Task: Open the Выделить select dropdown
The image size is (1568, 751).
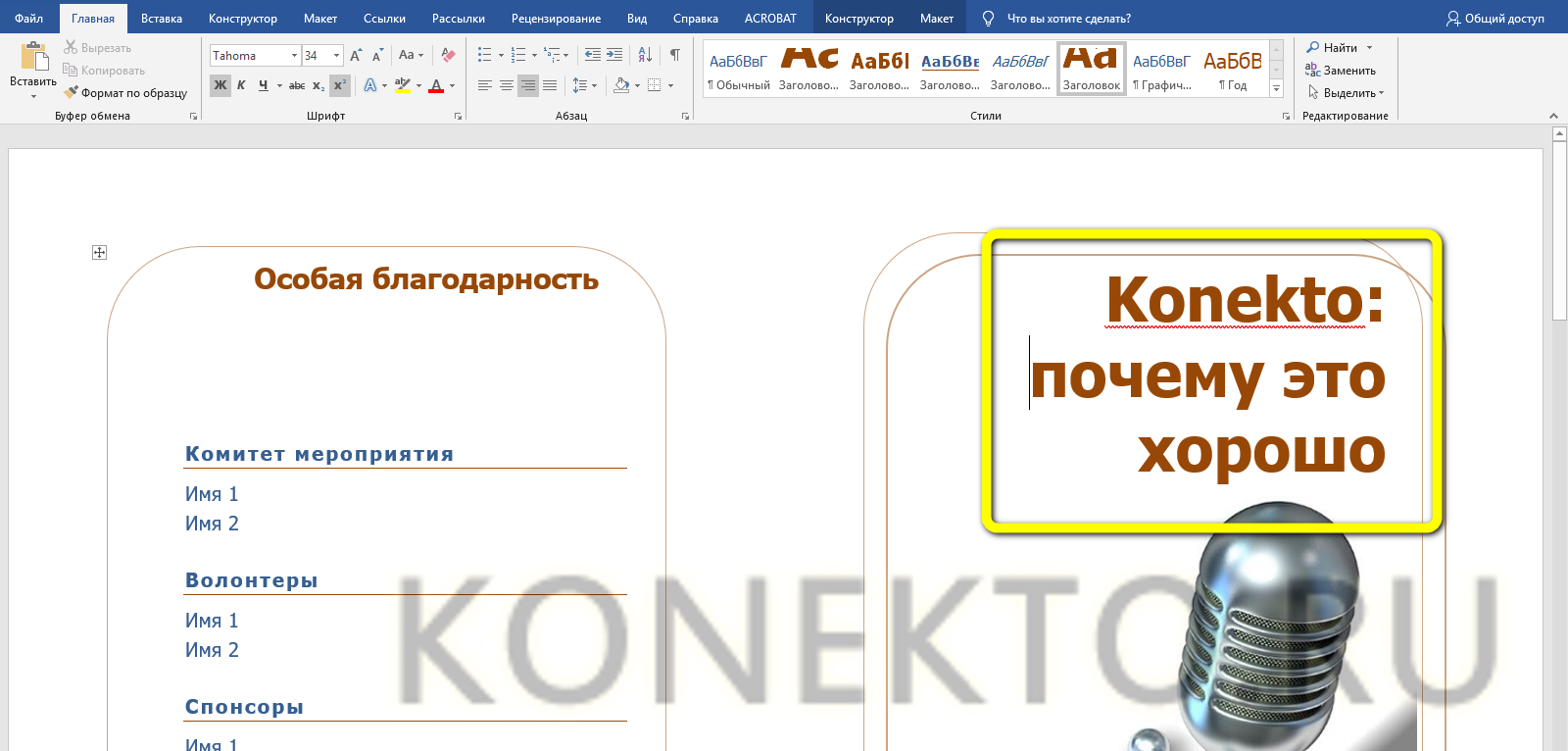Action: click(1347, 93)
